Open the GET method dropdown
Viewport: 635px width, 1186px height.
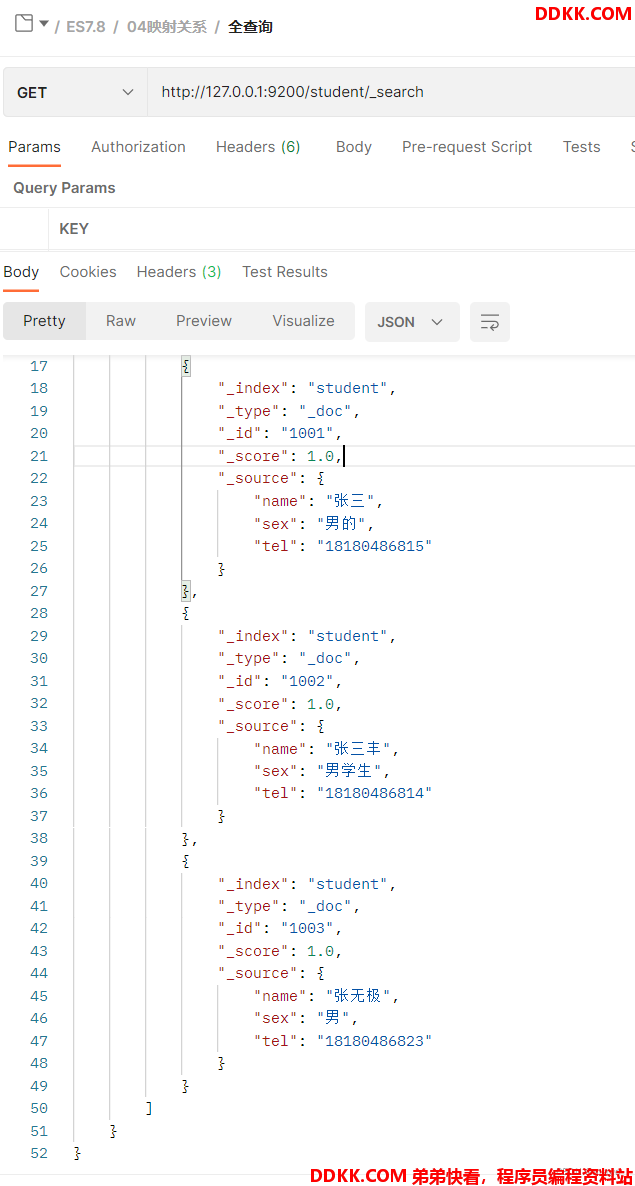[75, 92]
